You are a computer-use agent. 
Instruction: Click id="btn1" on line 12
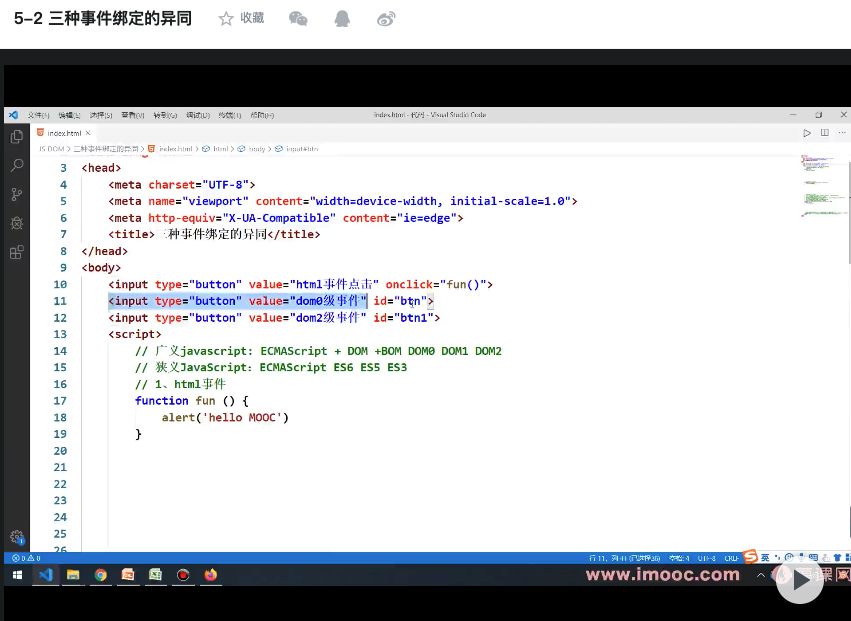[403, 318]
